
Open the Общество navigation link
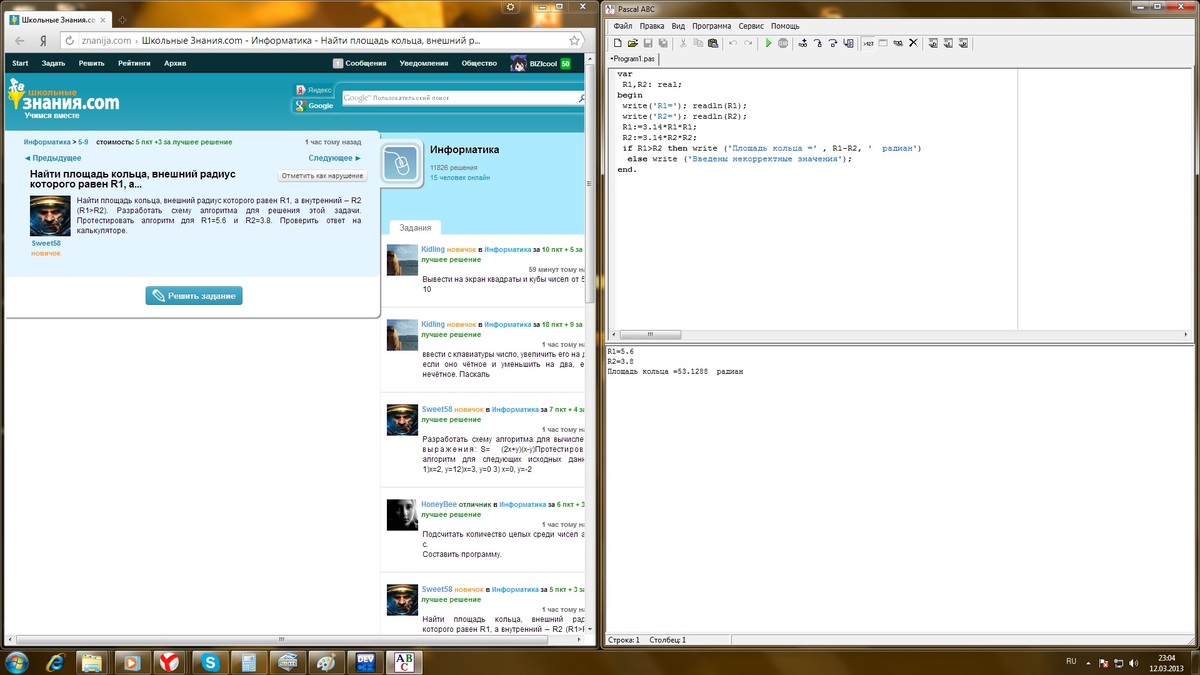point(479,63)
